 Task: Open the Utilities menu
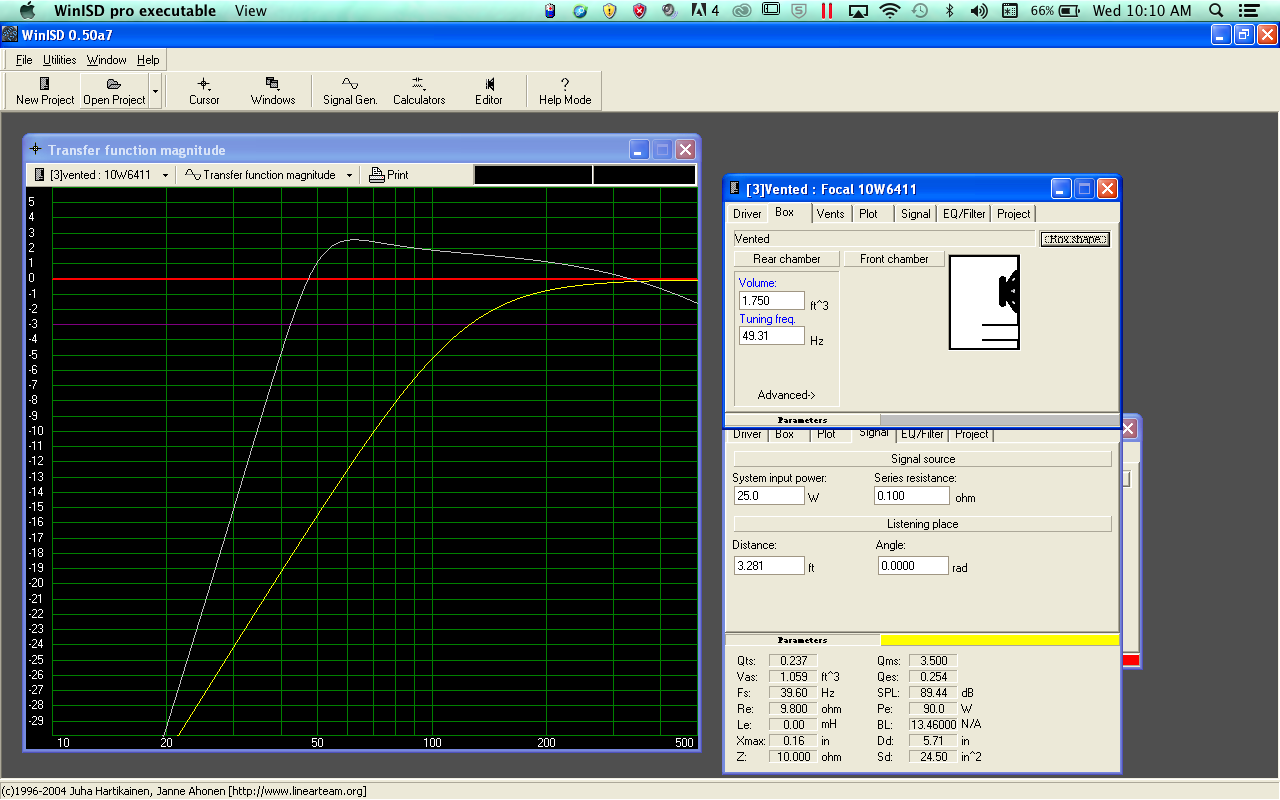coord(60,60)
